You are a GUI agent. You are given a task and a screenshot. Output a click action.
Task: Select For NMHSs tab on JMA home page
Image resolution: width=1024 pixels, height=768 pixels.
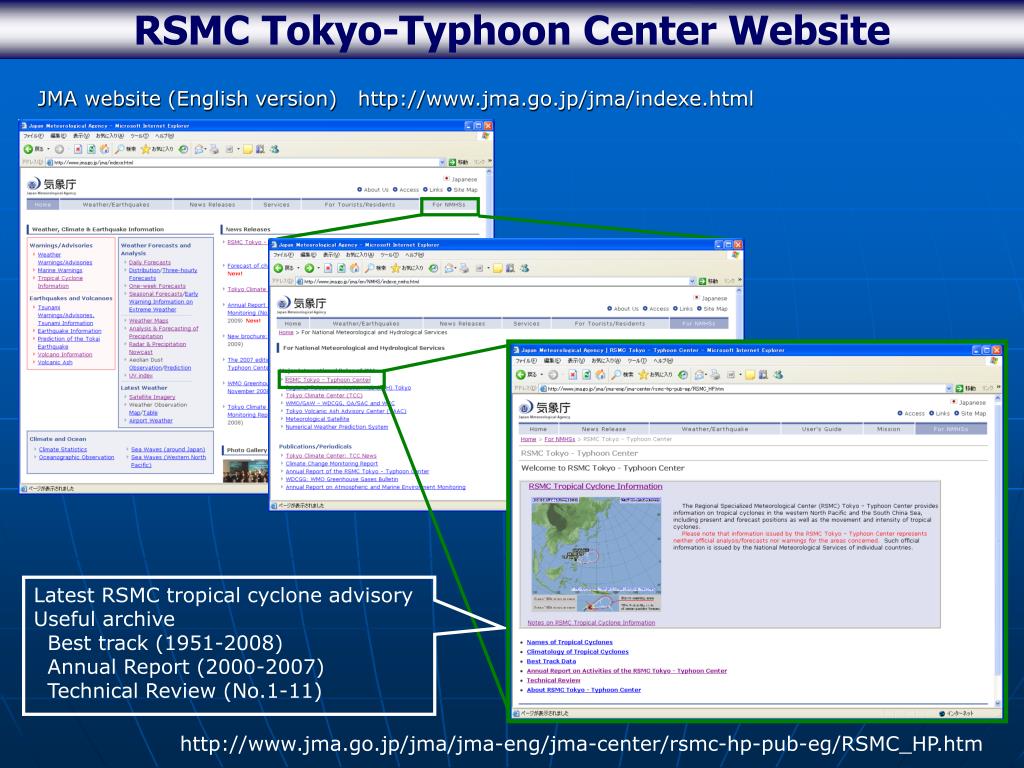(449, 204)
